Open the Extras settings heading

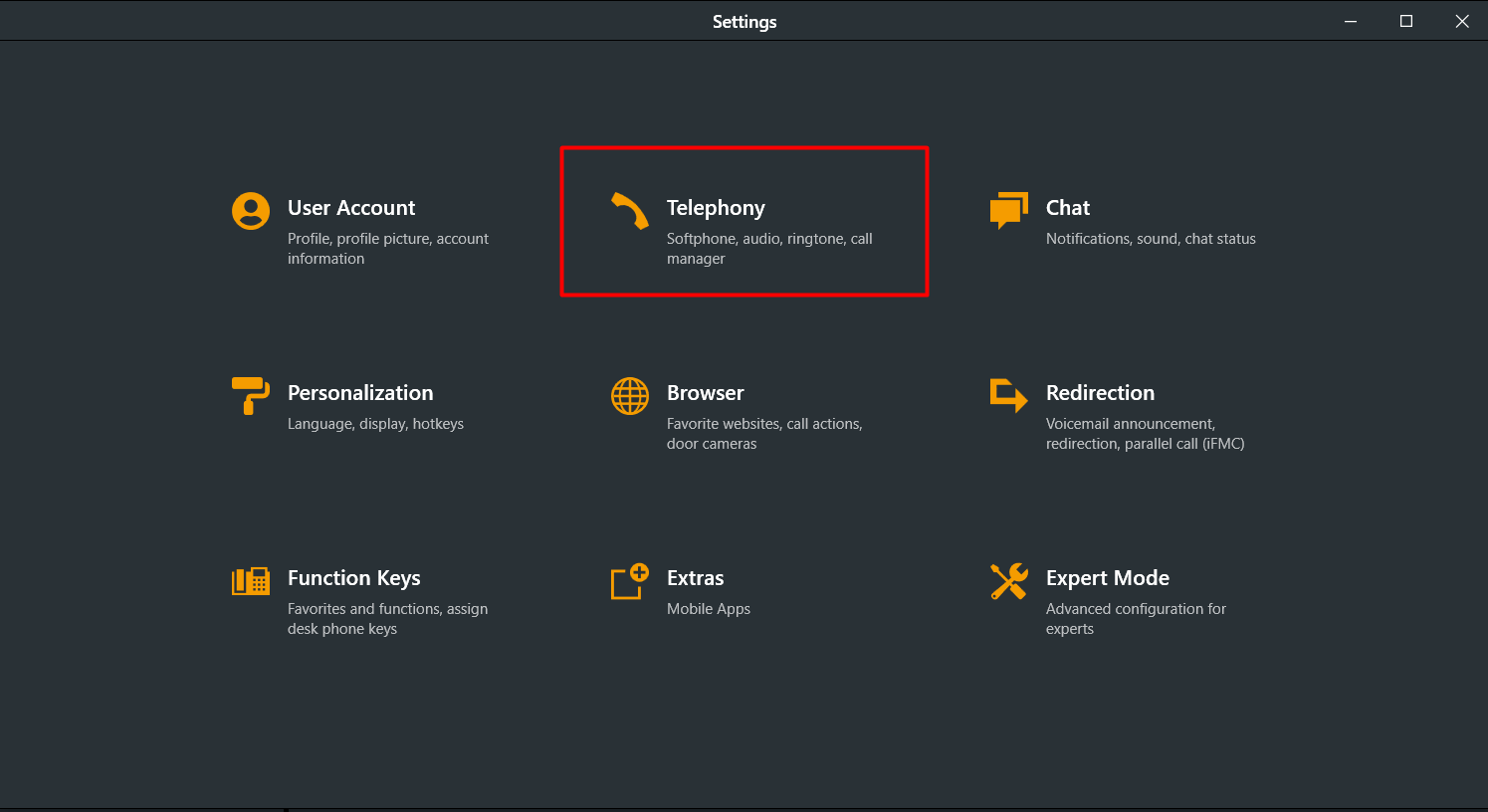[696, 578]
